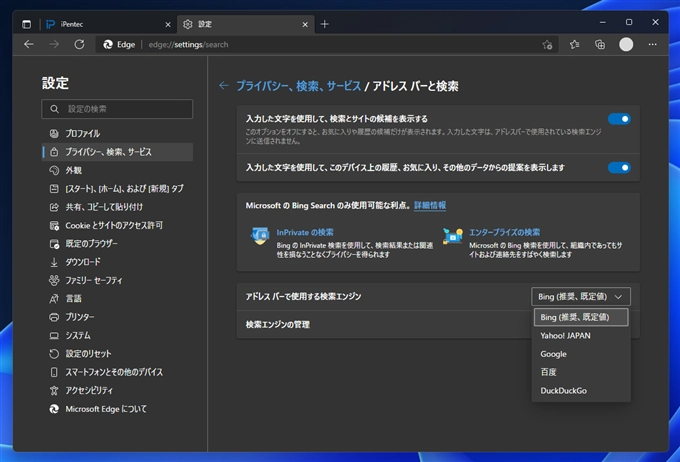The image size is (680, 462).
Task: Click the InPrivate search shield icon
Action: [260, 236]
